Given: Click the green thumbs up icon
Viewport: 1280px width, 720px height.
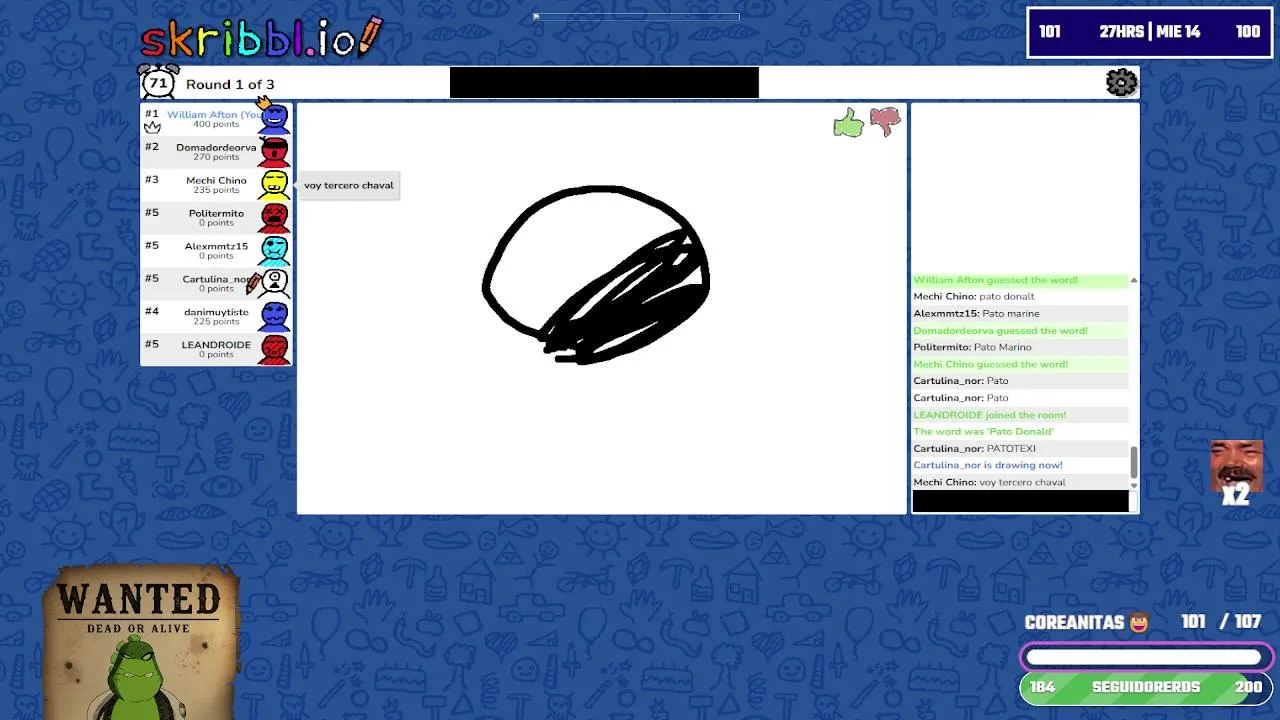Looking at the screenshot, I should coord(848,124).
